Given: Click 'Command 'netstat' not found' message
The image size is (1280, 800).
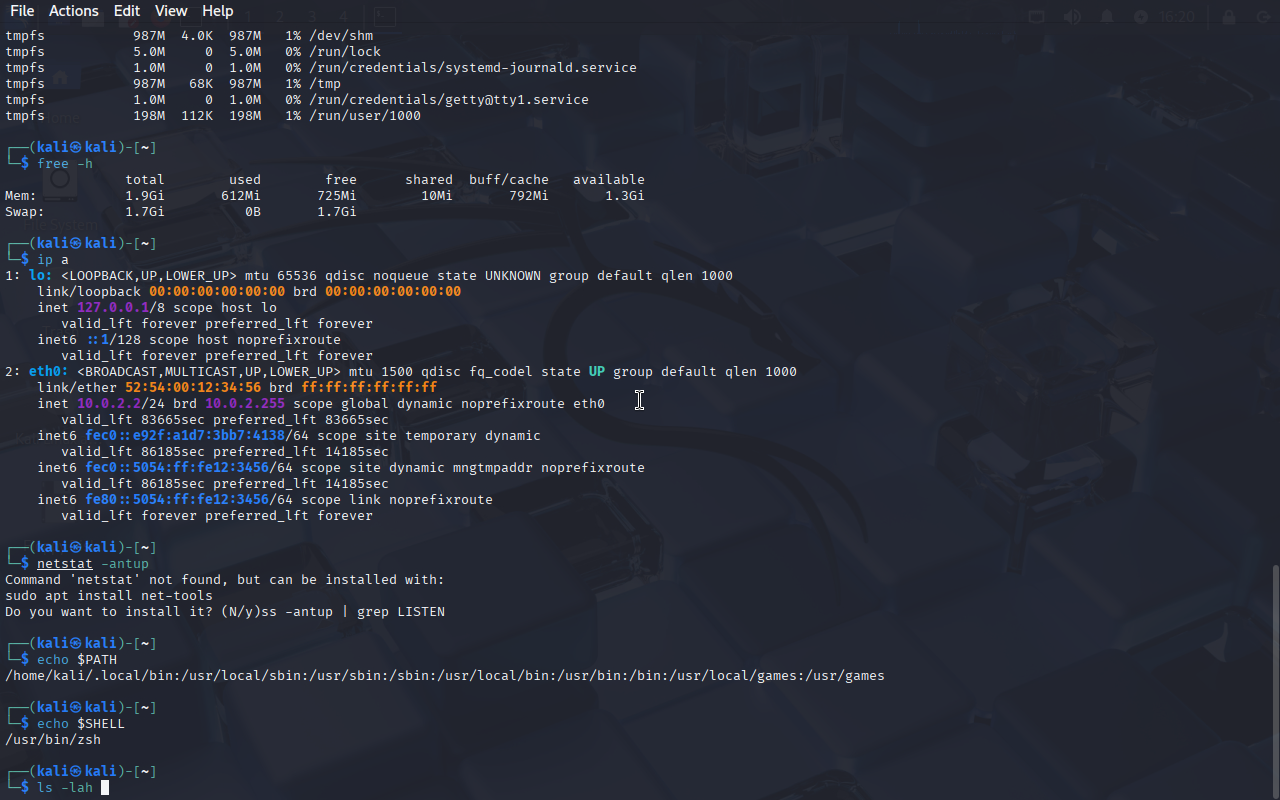Looking at the screenshot, I should (225, 580).
